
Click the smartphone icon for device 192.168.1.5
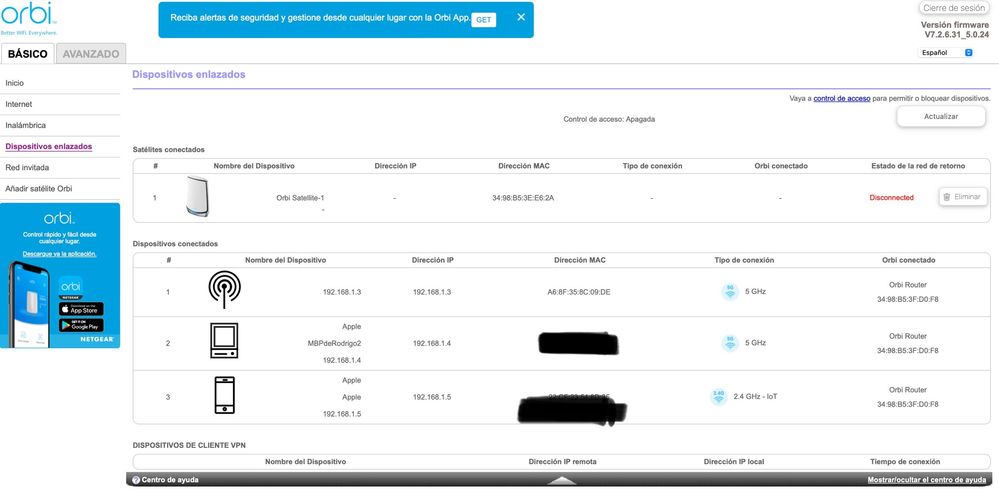(x=224, y=396)
